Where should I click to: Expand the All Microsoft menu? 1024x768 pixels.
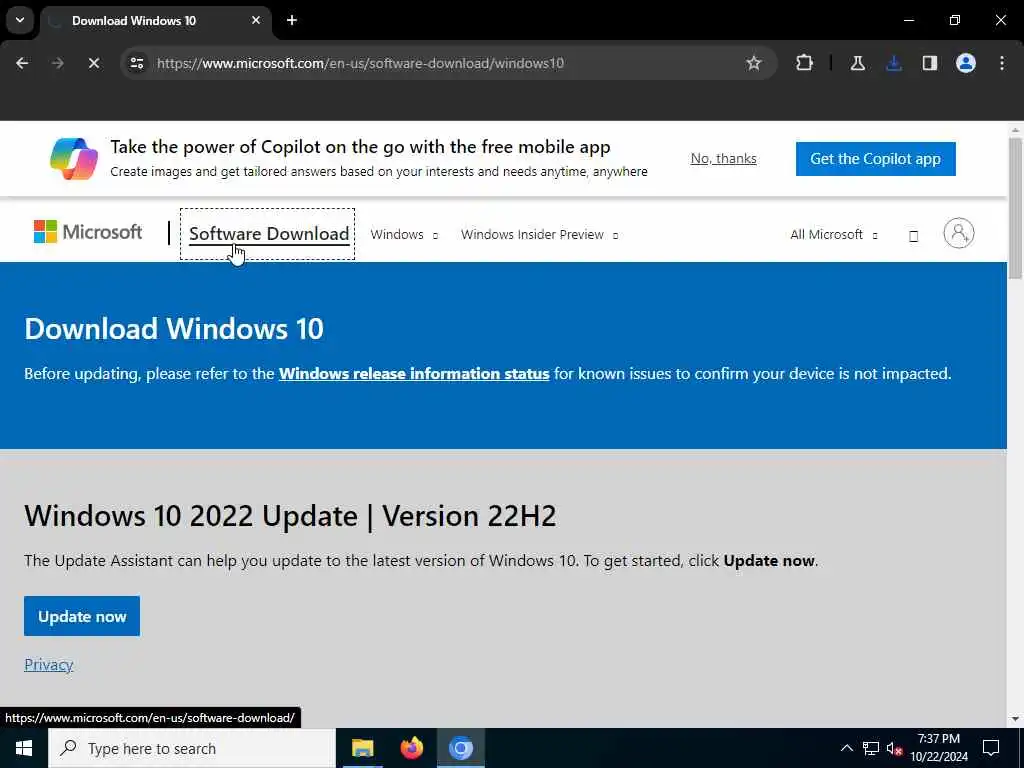834,234
